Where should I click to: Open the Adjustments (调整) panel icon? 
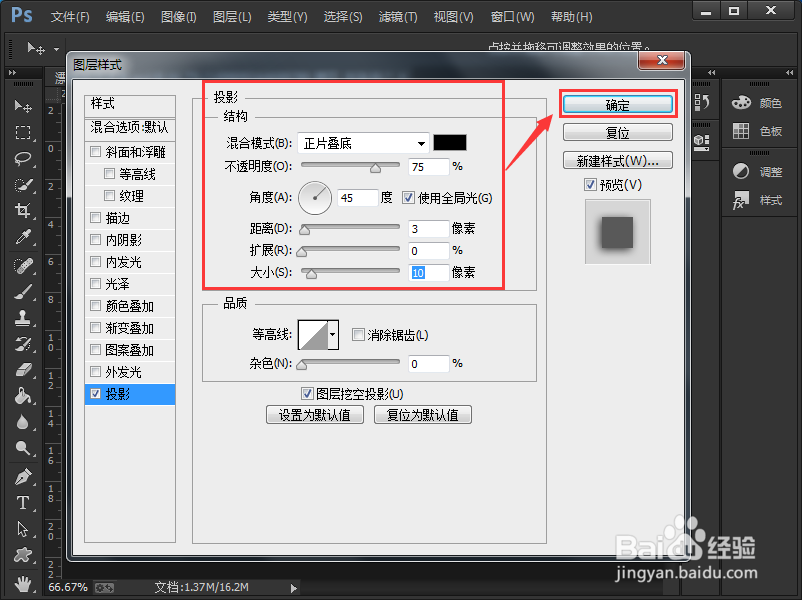click(x=741, y=172)
